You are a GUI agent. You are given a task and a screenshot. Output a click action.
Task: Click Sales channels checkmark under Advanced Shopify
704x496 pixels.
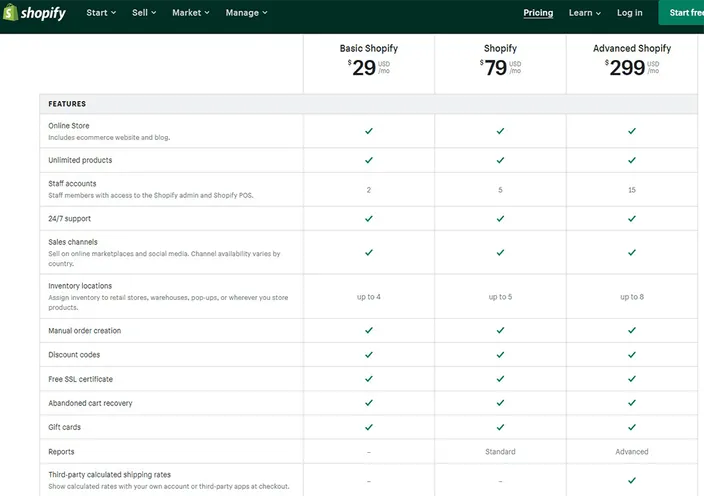632,252
